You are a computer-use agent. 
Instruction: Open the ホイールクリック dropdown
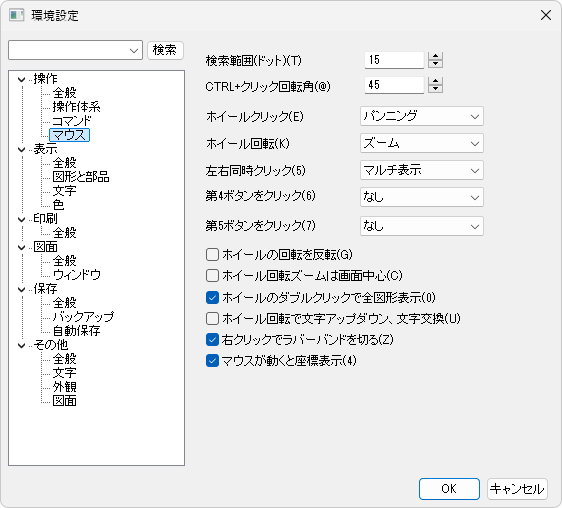pyautogui.click(x=422, y=117)
